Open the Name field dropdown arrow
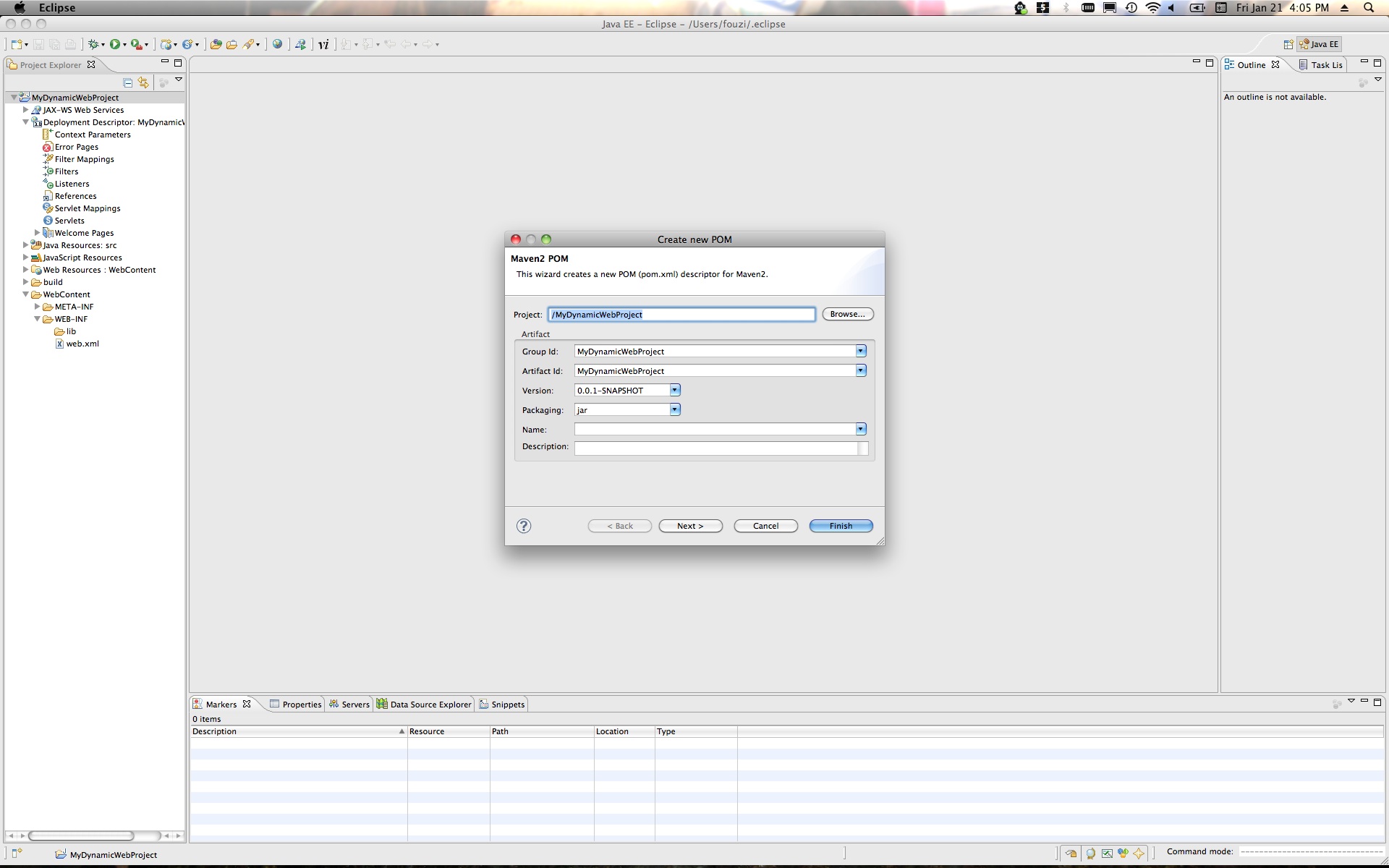The image size is (1389, 868). [x=861, y=429]
